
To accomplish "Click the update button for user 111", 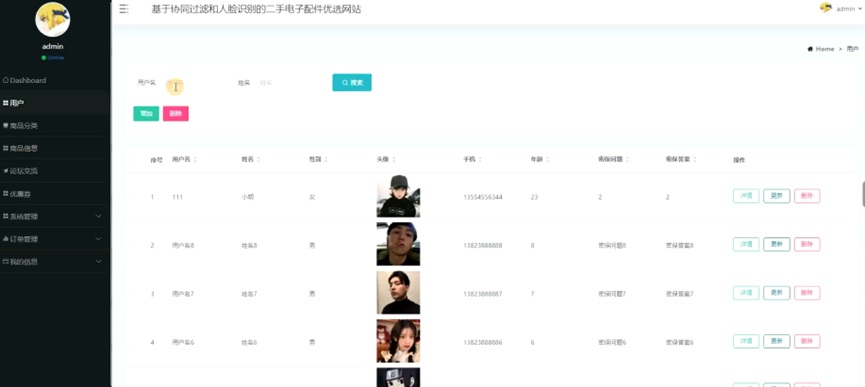I will [x=777, y=196].
